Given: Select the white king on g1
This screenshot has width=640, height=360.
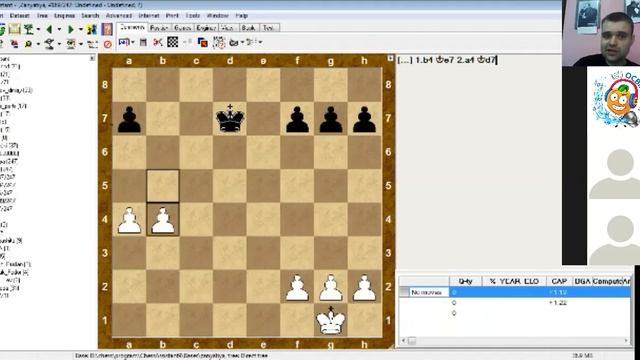Looking at the screenshot, I should [331, 320].
